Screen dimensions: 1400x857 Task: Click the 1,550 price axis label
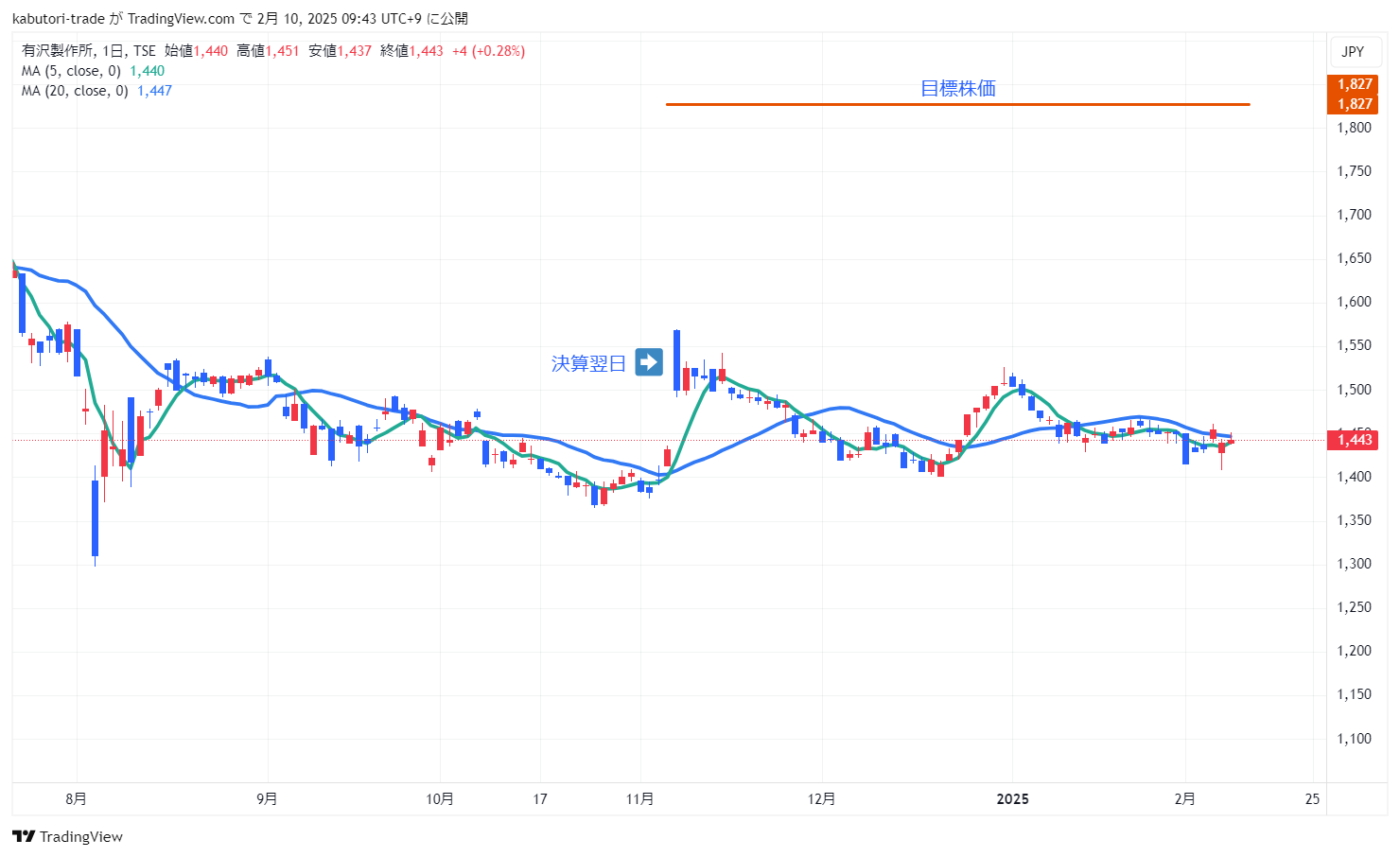(x=1354, y=345)
